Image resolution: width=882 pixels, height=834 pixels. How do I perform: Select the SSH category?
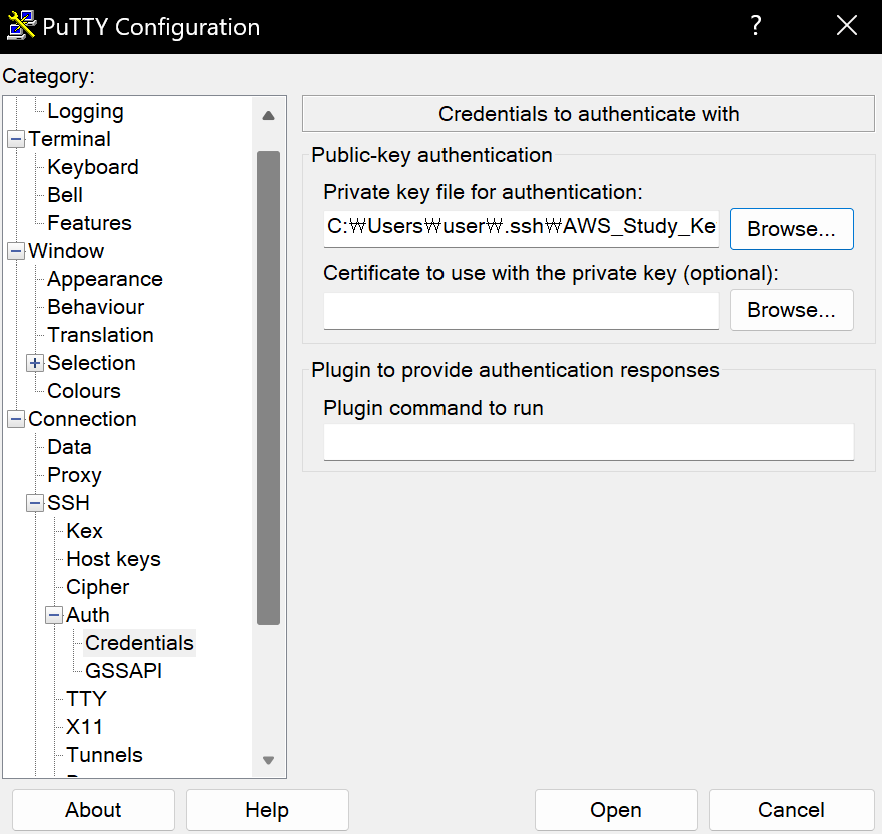click(x=68, y=503)
